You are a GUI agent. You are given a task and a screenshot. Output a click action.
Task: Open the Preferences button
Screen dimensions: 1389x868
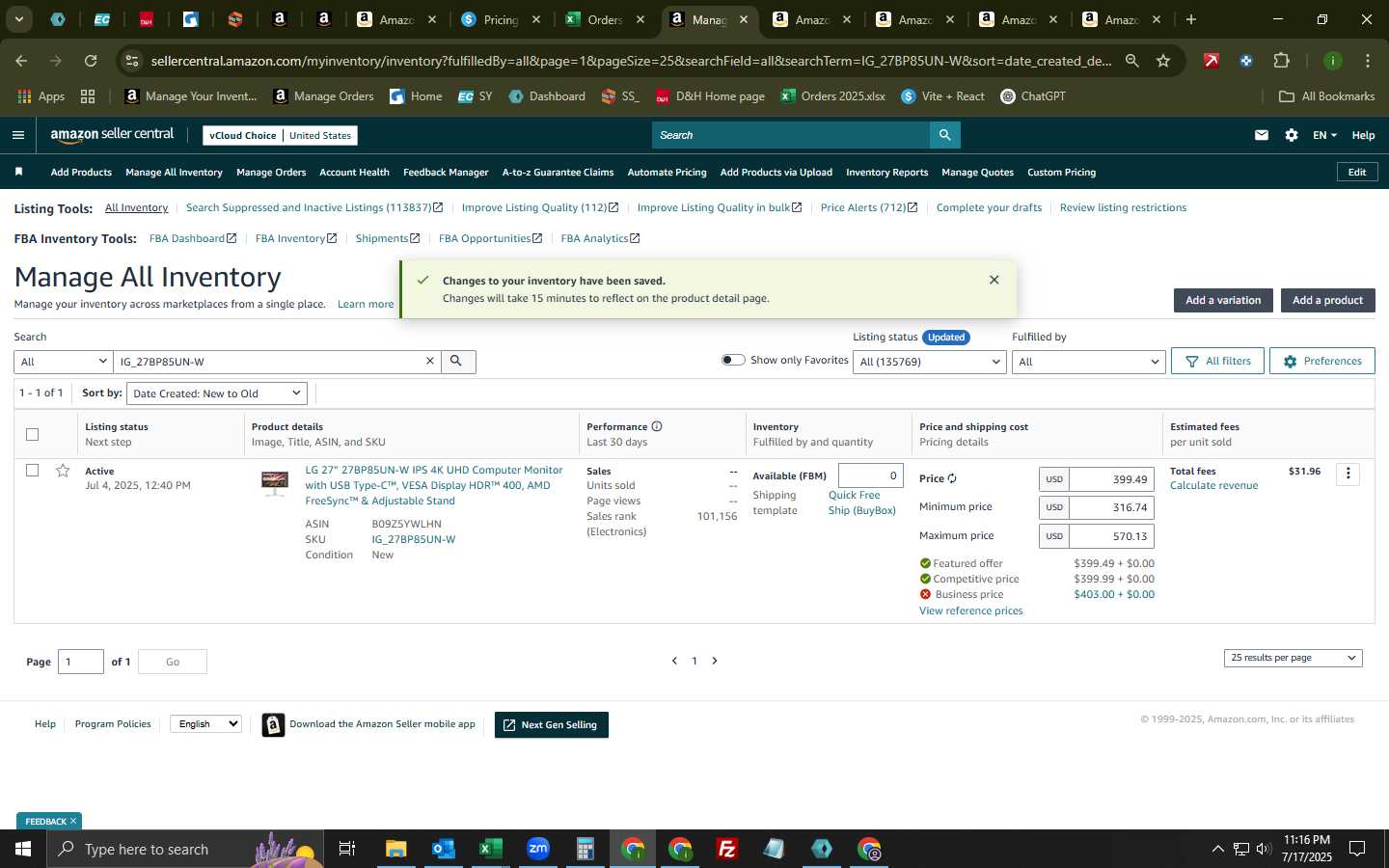[x=1321, y=361]
